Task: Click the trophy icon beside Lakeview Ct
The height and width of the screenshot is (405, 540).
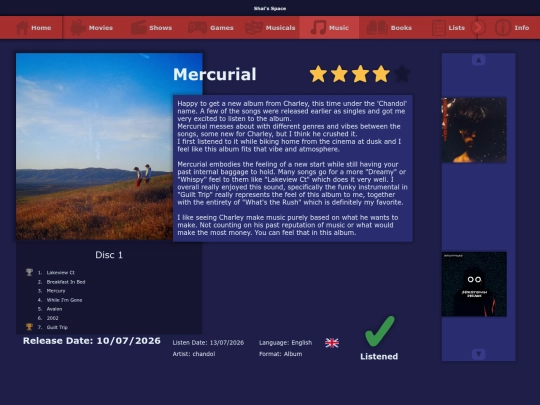Action: point(29,272)
